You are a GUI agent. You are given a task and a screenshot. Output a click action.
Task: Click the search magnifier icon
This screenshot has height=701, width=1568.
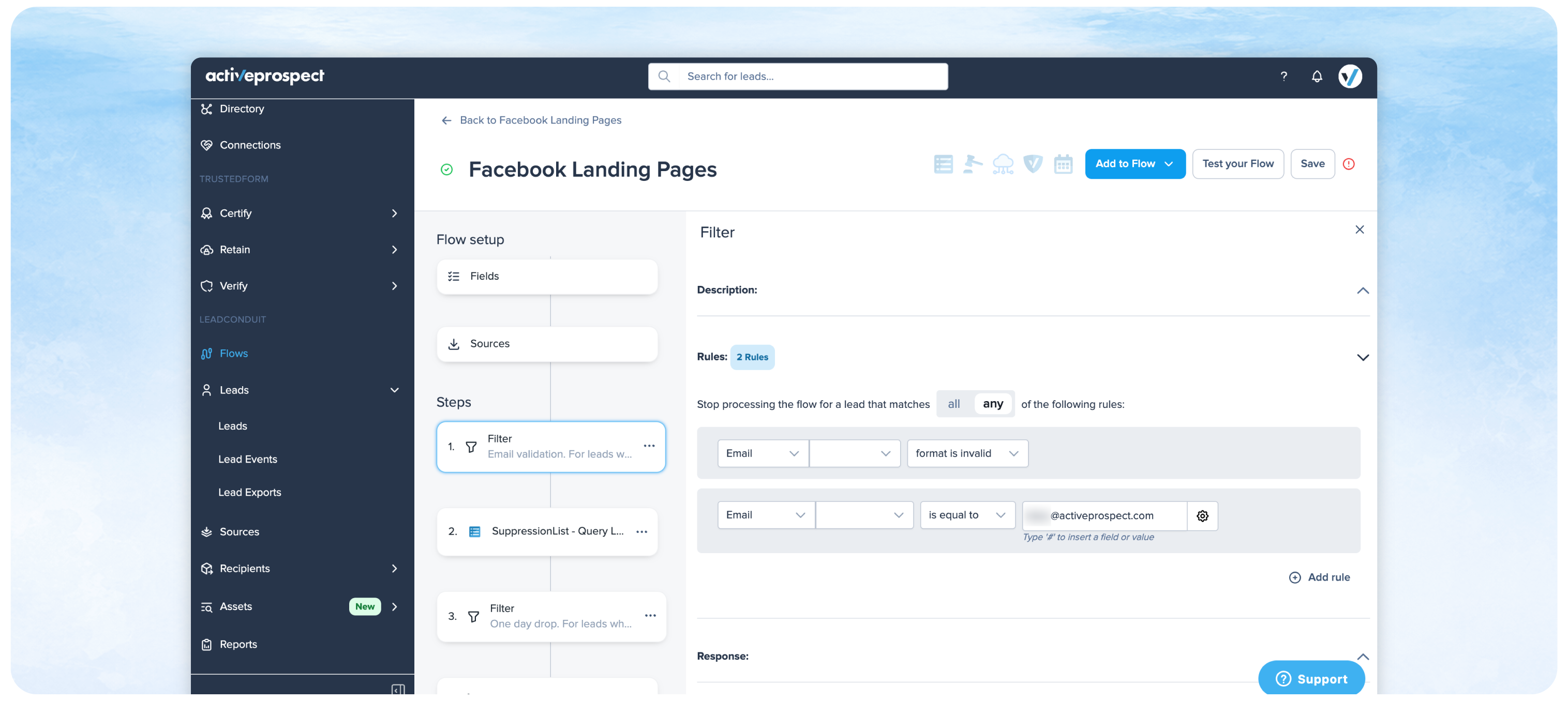pyautogui.click(x=664, y=76)
